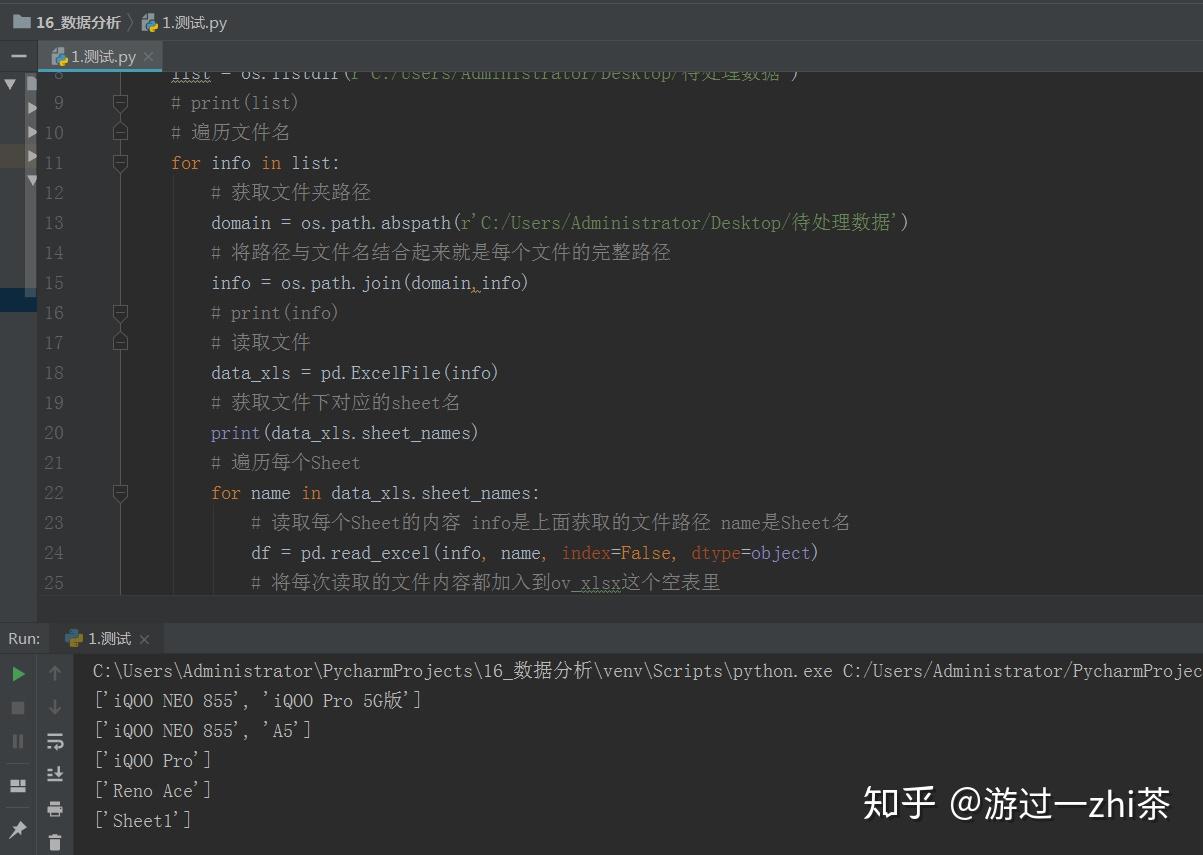The height and width of the screenshot is (855, 1203).
Task: Click the python.exe path line in the console
Action: coord(647,671)
